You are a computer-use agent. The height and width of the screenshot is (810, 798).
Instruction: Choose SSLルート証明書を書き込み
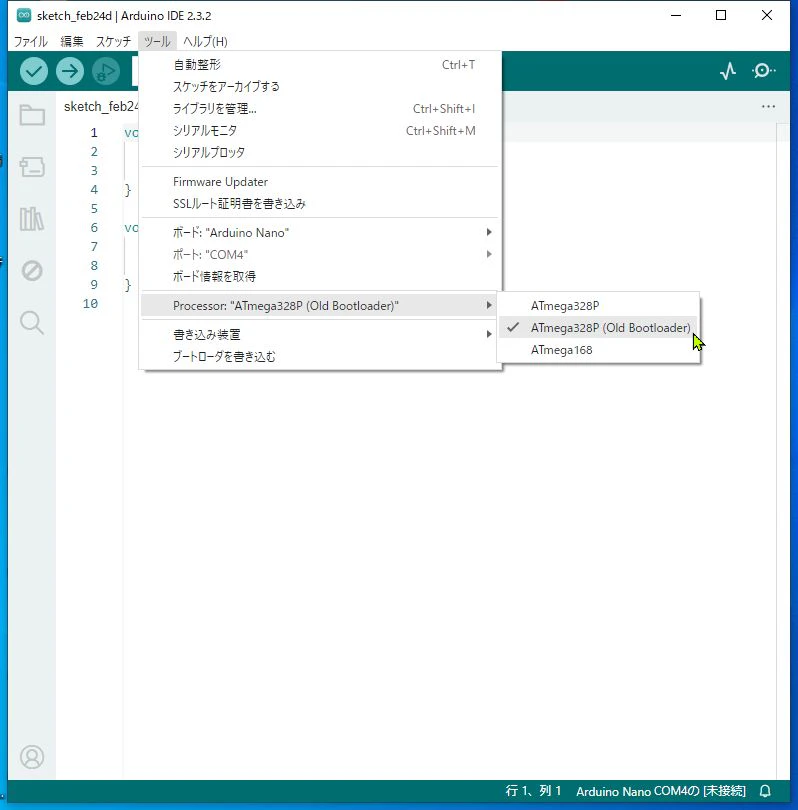[x=320, y=204]
